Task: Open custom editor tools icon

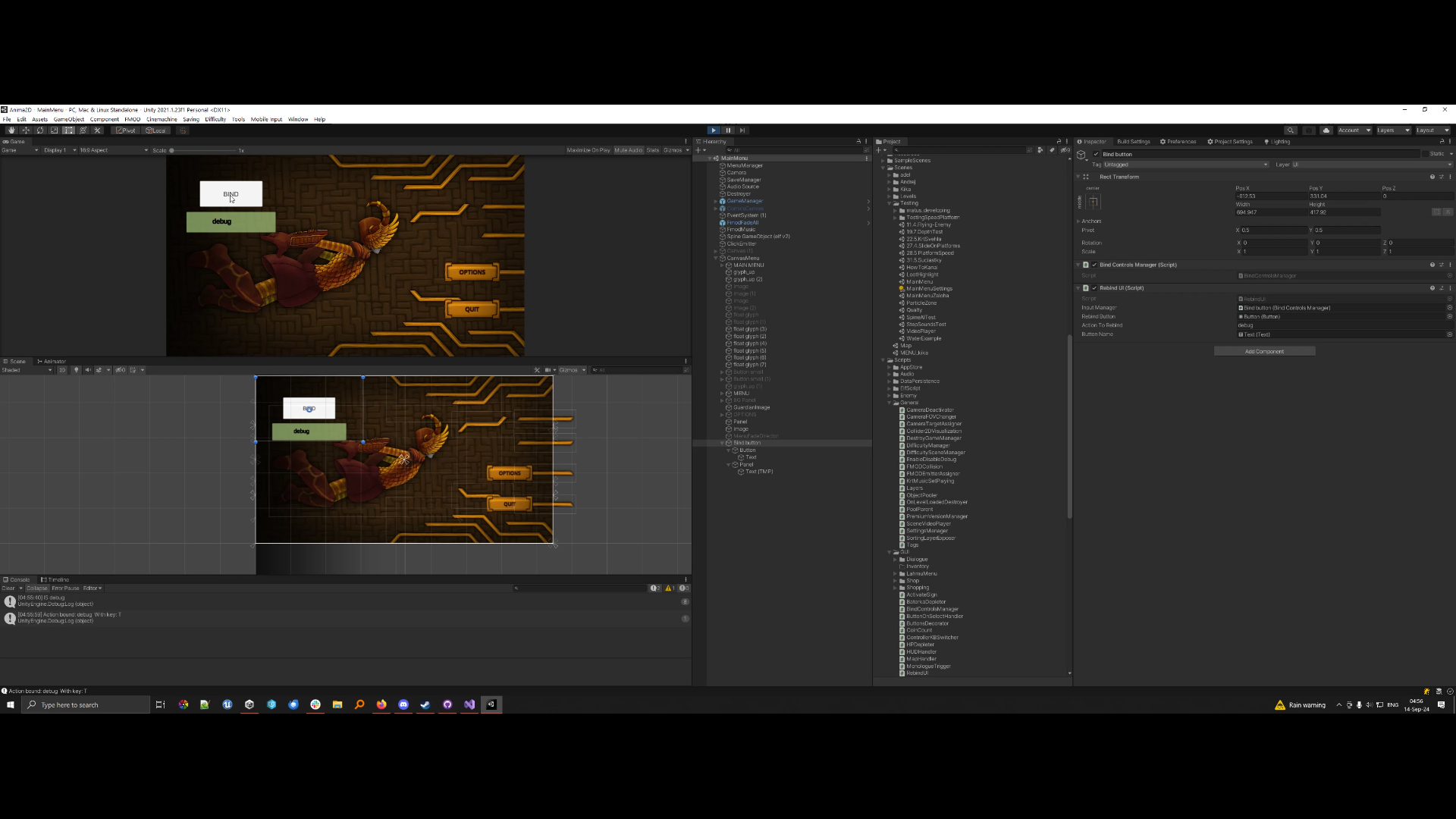Action: (x=97, y=130)
